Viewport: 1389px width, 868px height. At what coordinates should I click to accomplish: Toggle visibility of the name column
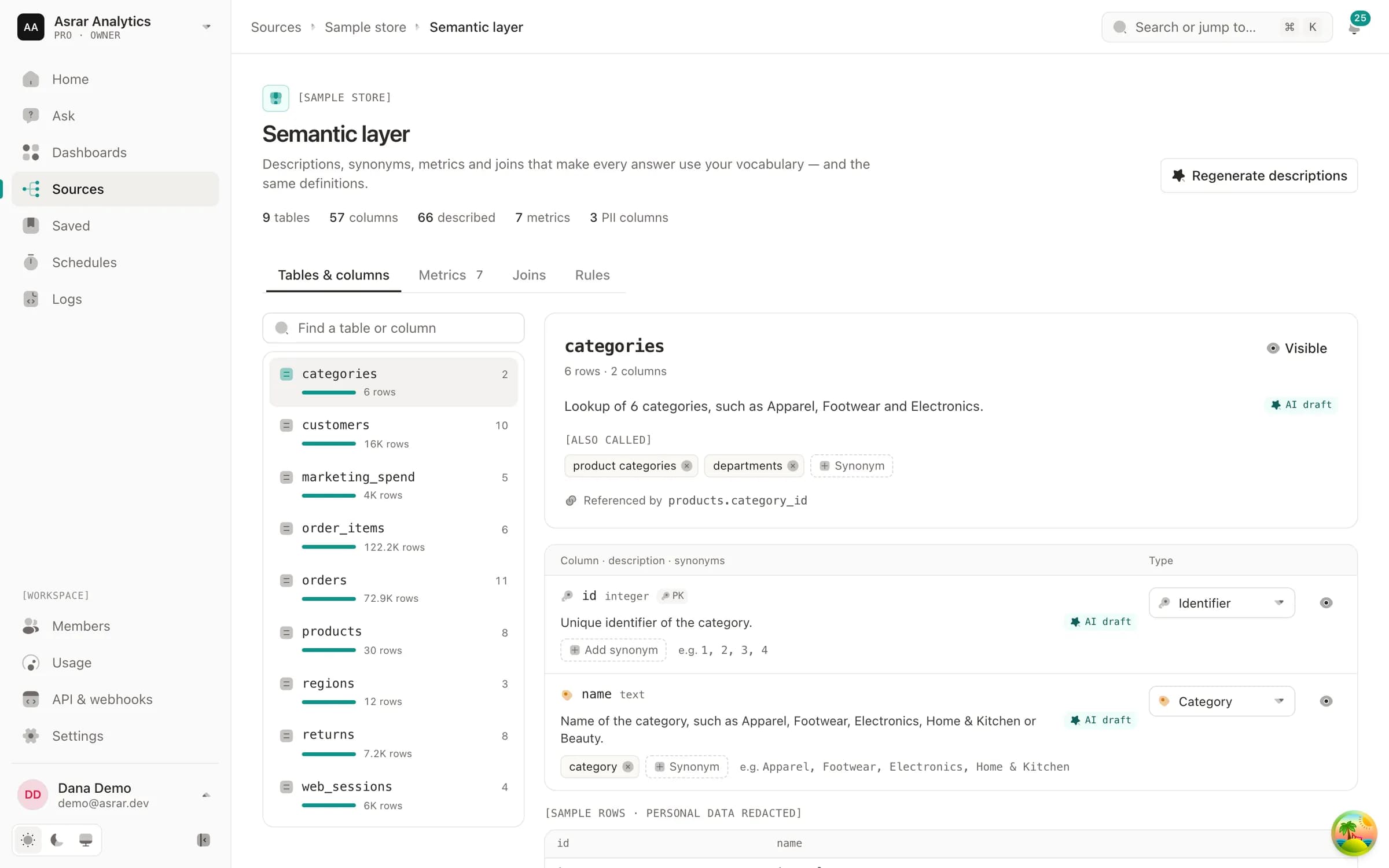(x=1326, y=701)
